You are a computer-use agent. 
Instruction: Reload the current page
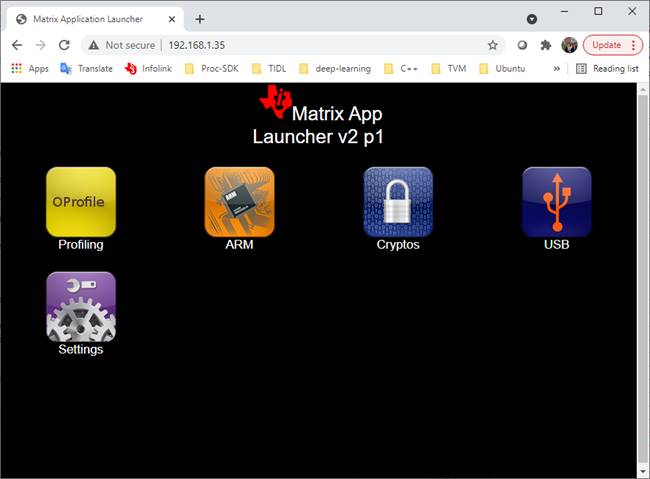tap(64, 45)
